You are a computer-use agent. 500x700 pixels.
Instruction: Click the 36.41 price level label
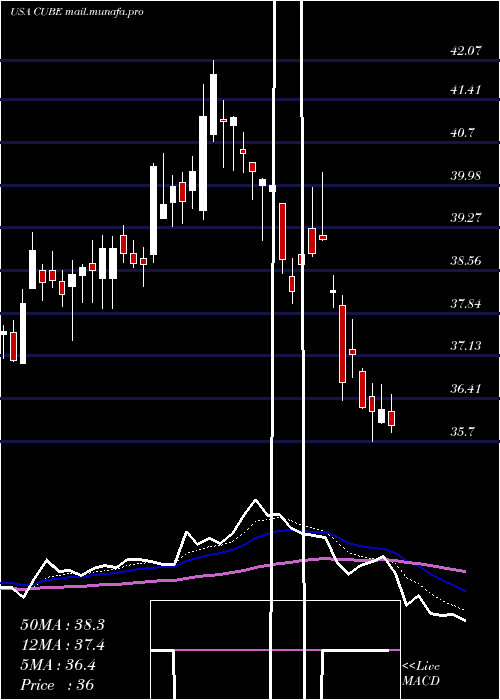[x=466, y=389]
